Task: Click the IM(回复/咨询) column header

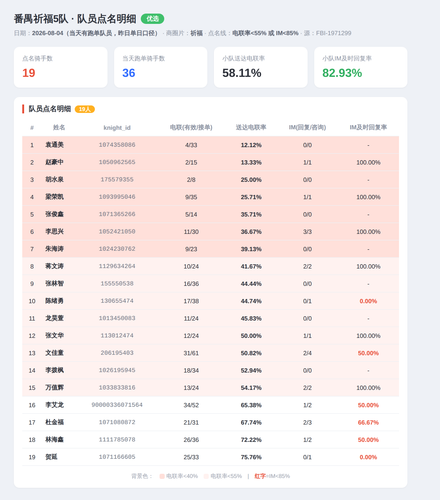Action: (307, 127)
